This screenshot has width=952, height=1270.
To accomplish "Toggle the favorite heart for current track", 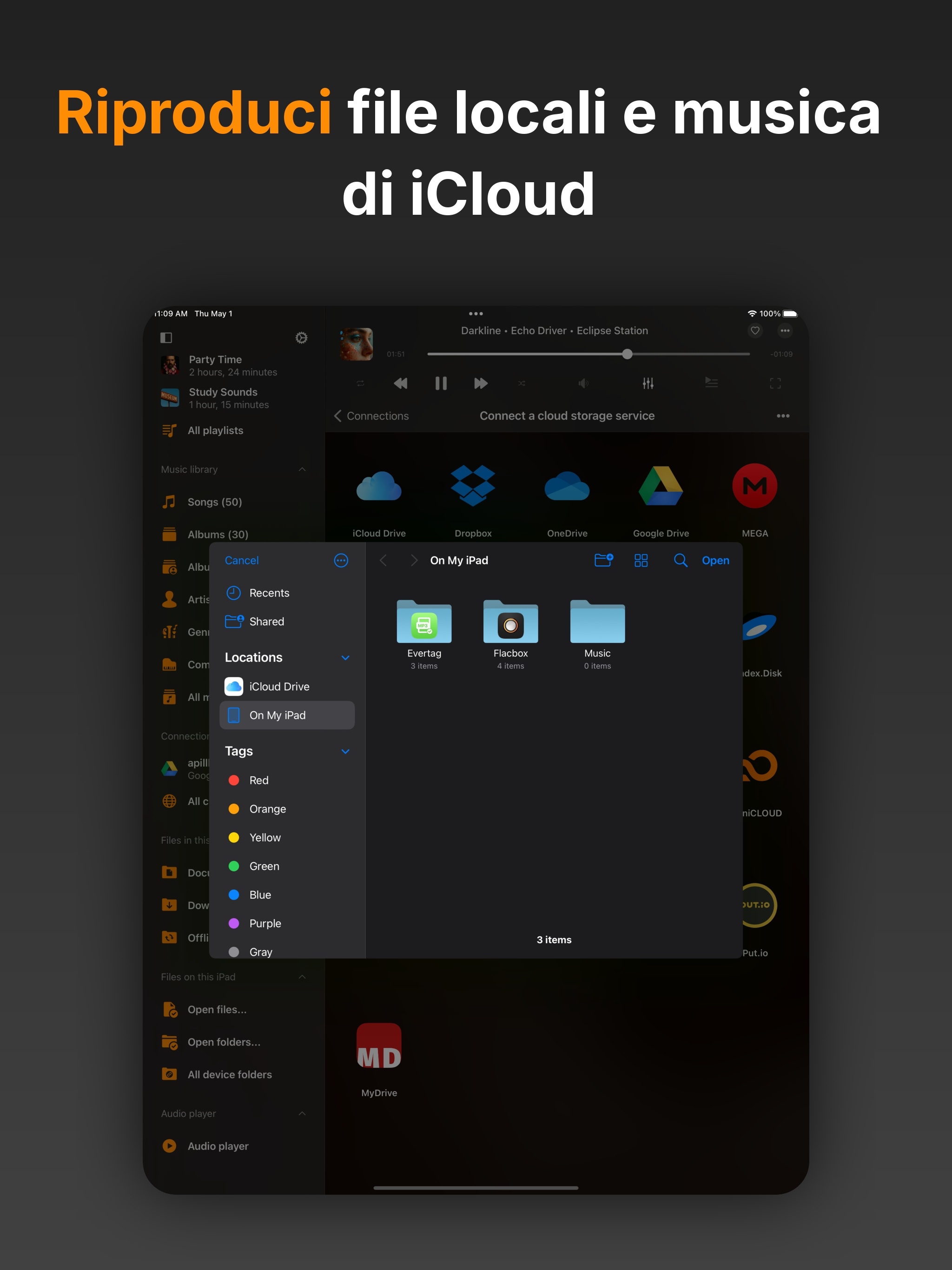I will click(755, 331).
